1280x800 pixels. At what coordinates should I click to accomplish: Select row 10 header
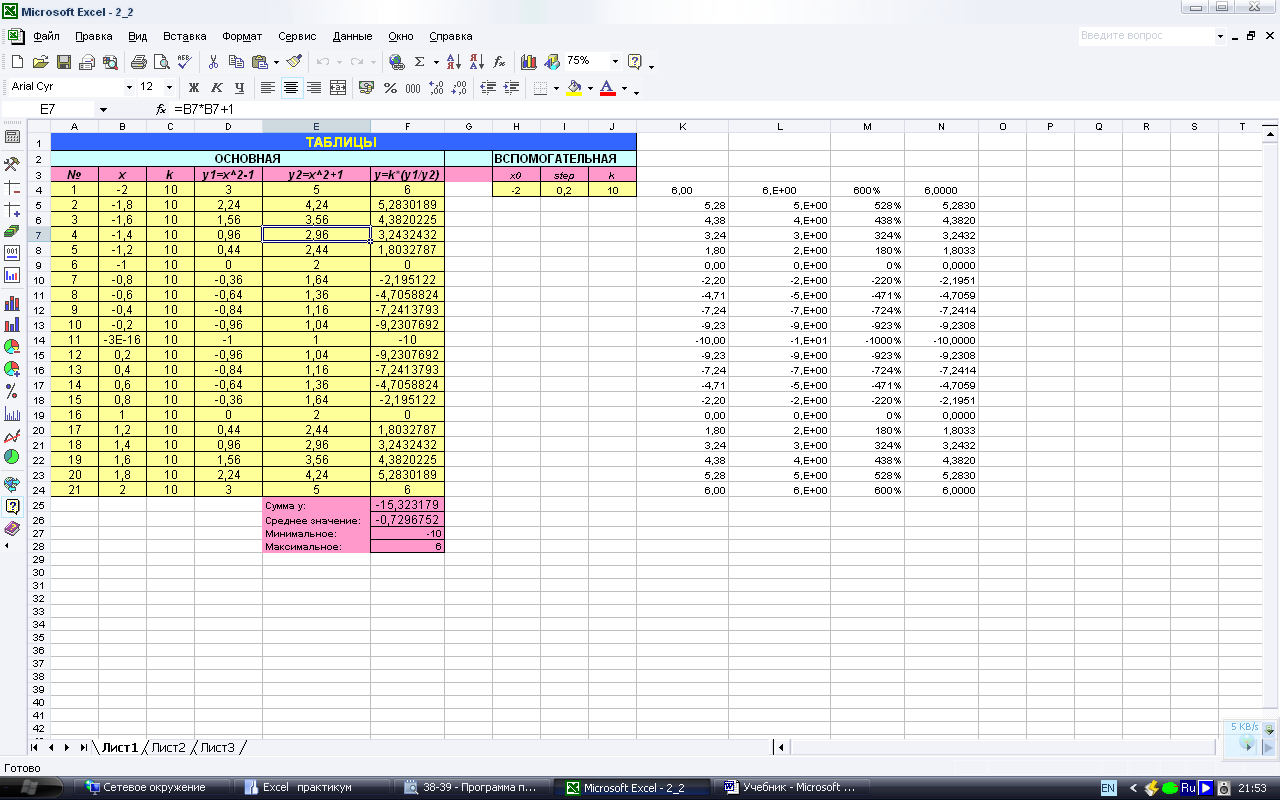(39, 280)
